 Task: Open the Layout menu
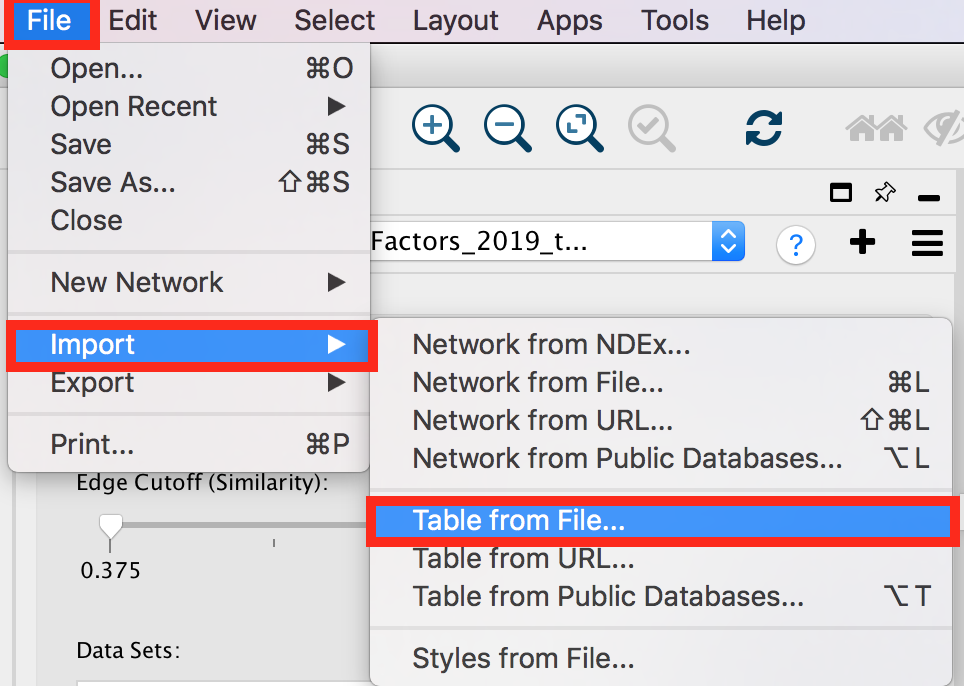pos(456,20)
